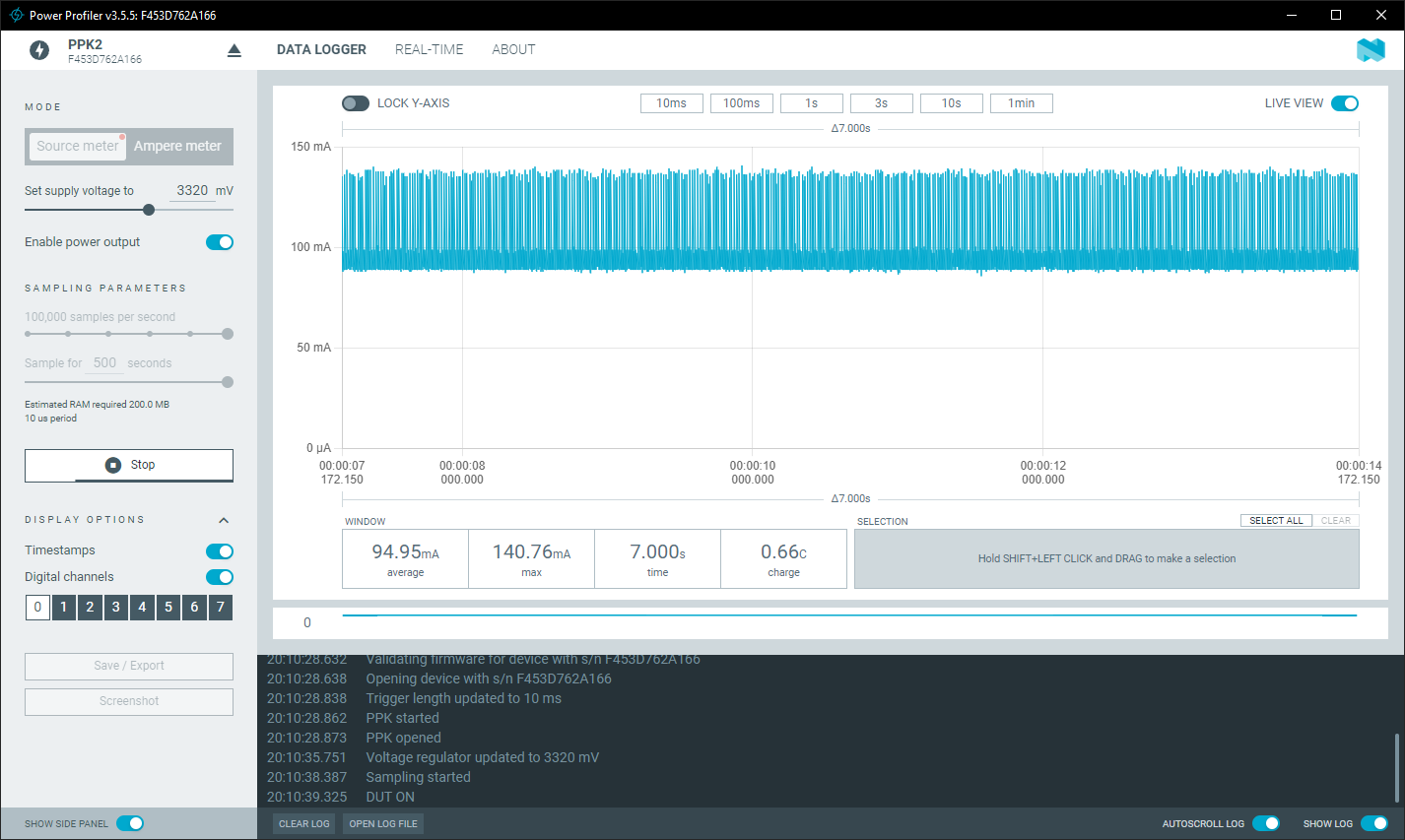Viewport: 1405px width, 840px height.
Task: Click the eject device triangle icon
Action: click(234, 50)
